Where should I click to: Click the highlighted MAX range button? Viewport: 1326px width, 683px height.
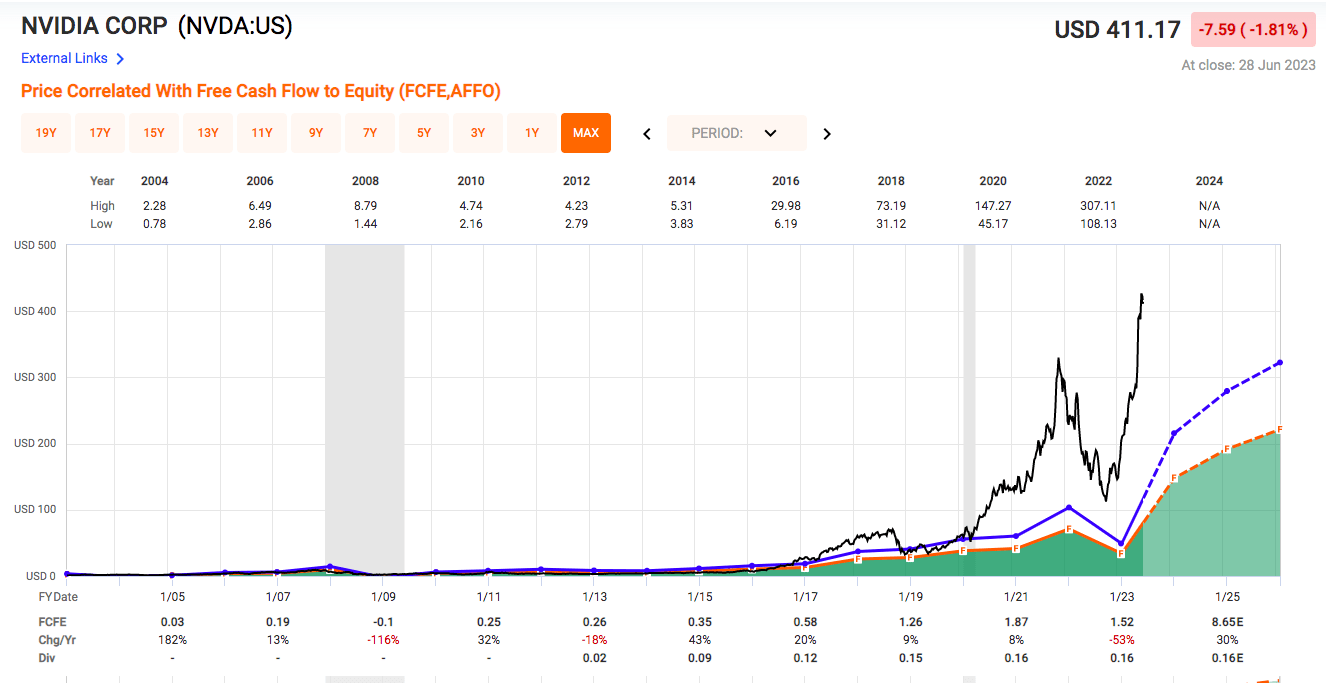click(586, 133)
